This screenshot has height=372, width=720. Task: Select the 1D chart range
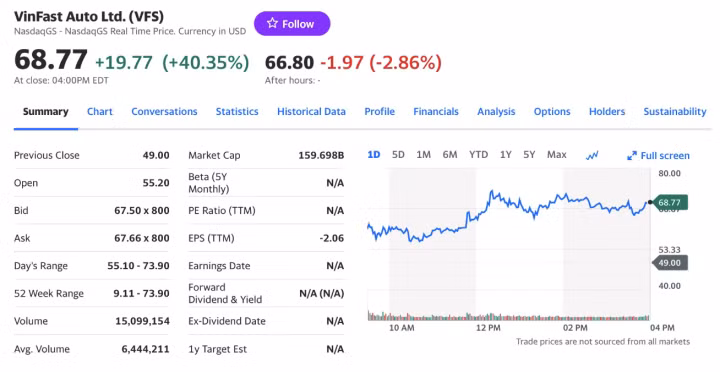pos(374,155)
